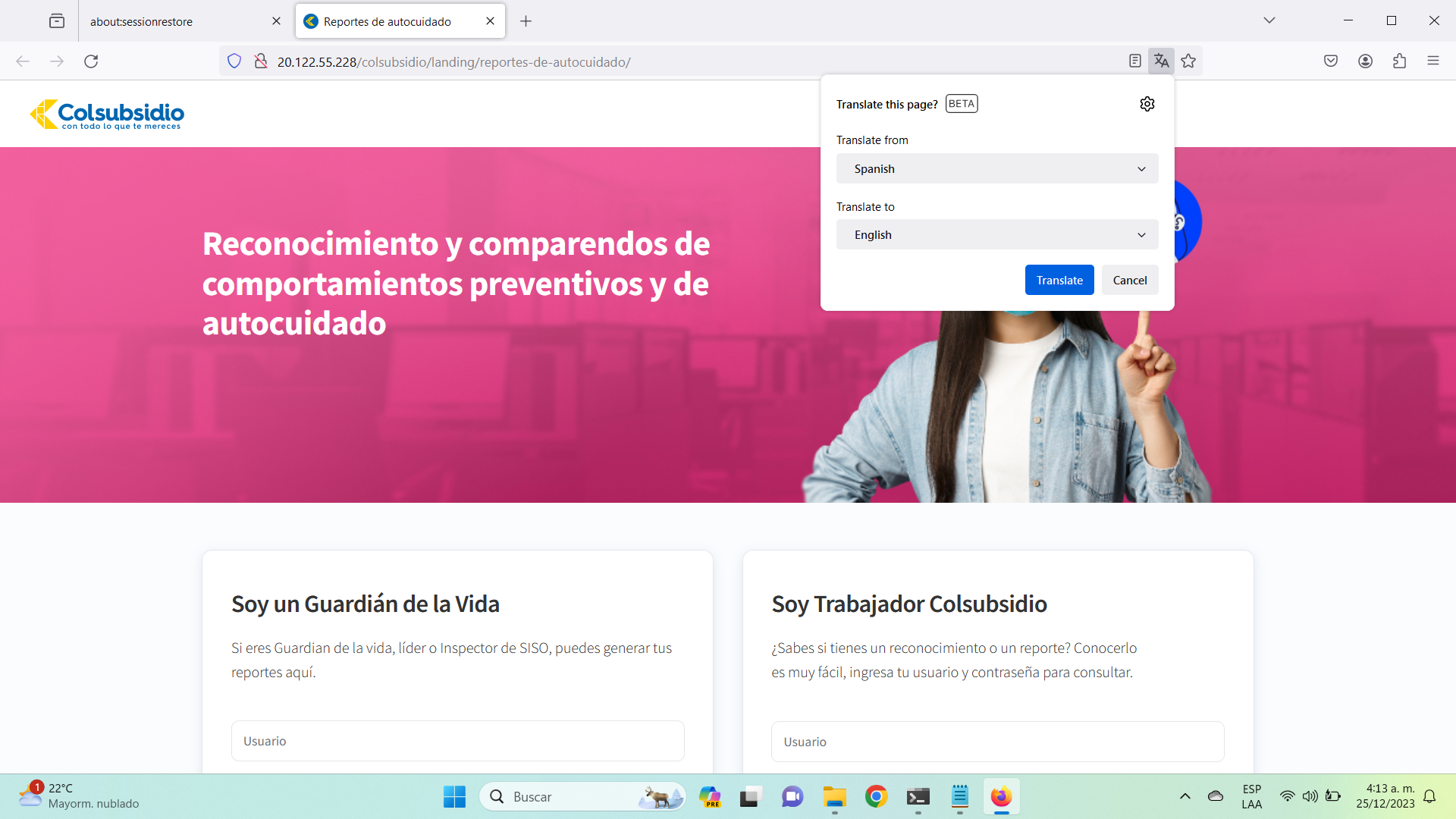Image resolution: width=1456 pixels, height=819 pixels.
Task: Toggle reader view icon in address bar
Action: tap(1134, 61)
